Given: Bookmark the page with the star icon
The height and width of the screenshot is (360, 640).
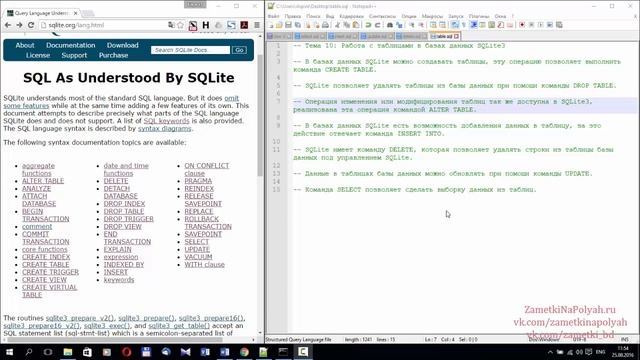Looking at the screenshot, I should point(180,25).
